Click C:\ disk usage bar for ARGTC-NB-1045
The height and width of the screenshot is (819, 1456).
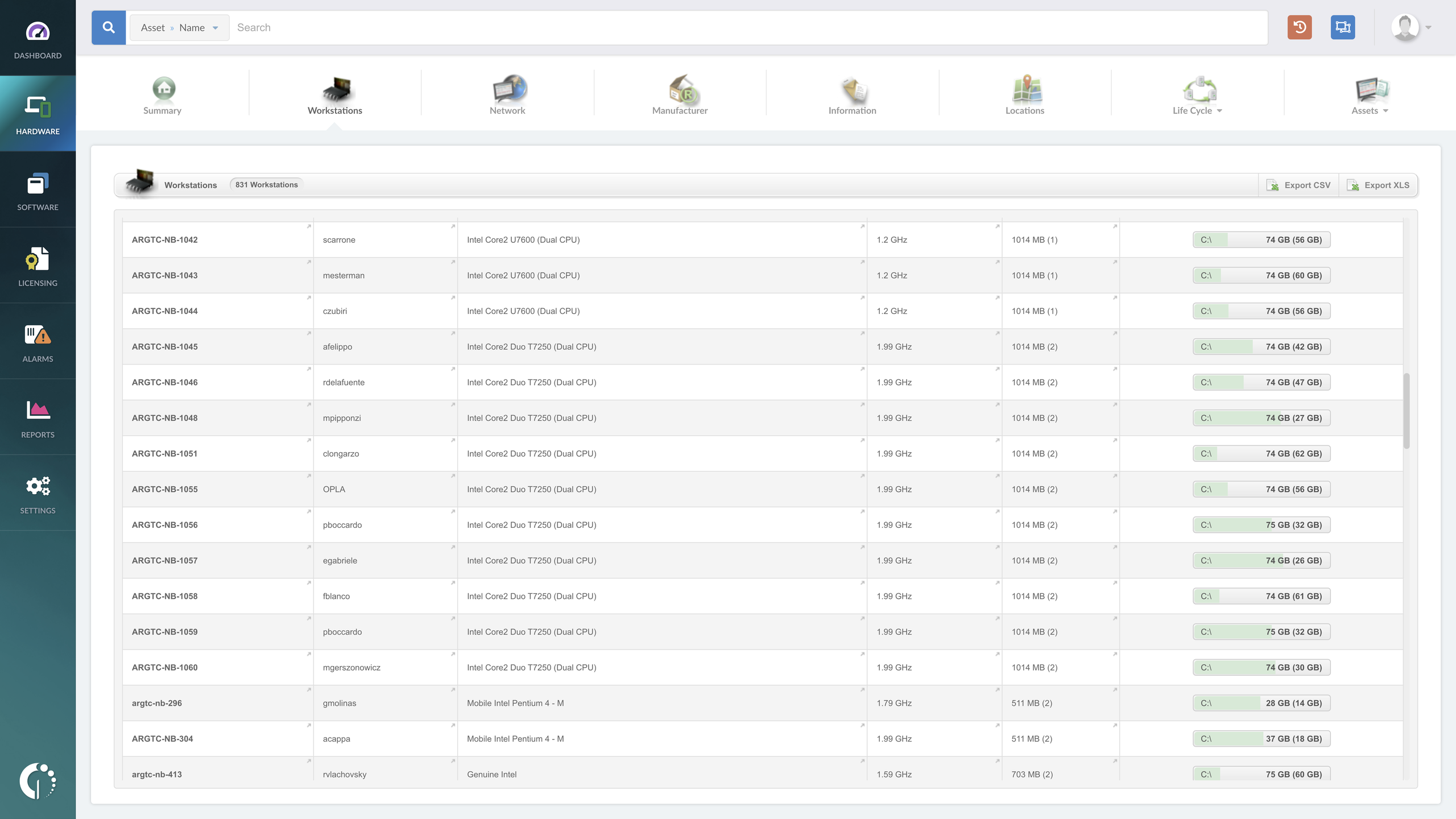click(1261, 346)
